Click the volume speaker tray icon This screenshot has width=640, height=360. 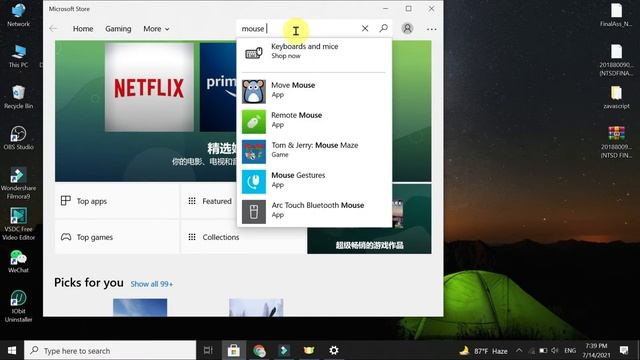(x=554, y=351)
